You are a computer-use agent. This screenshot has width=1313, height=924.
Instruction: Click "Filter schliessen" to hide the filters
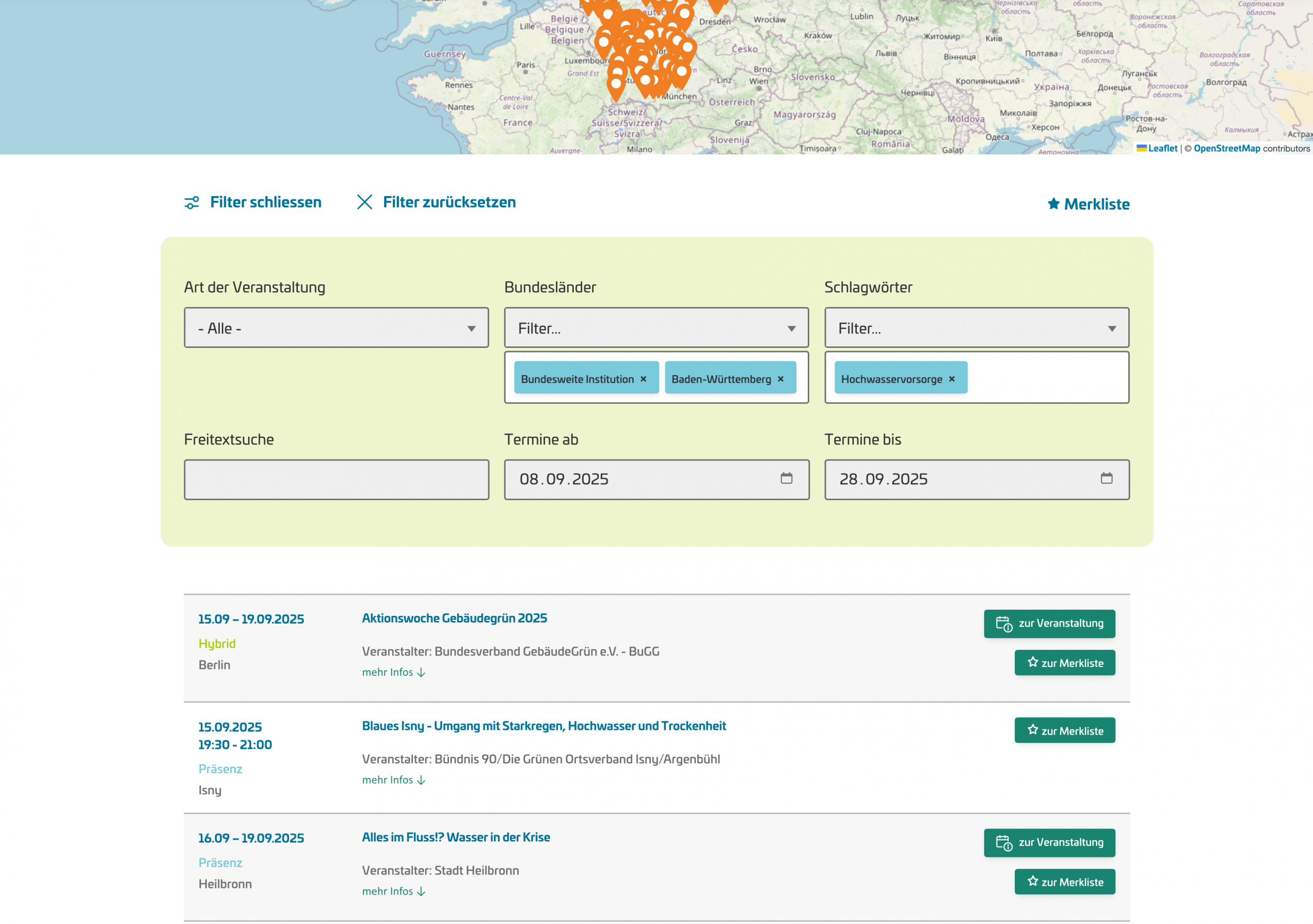tap(265, 202)
